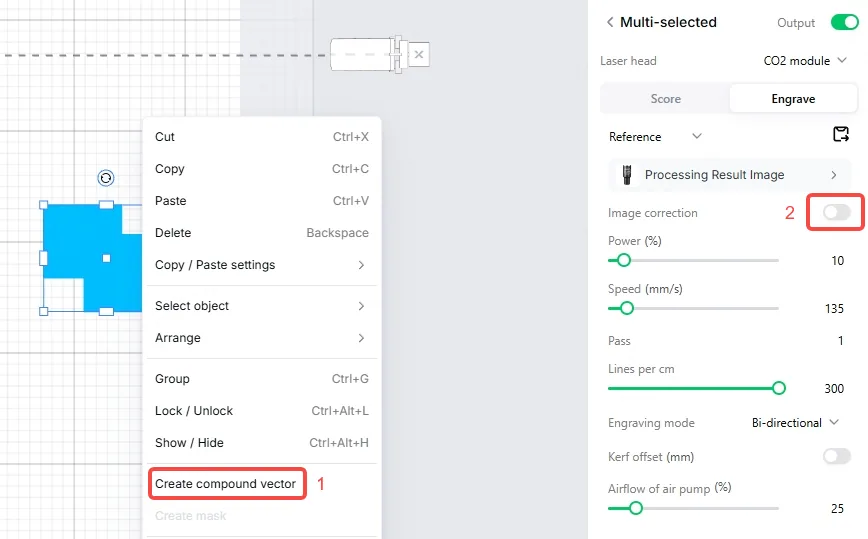Click the back arrow beside Multi-selected

(x=609, y=22)
